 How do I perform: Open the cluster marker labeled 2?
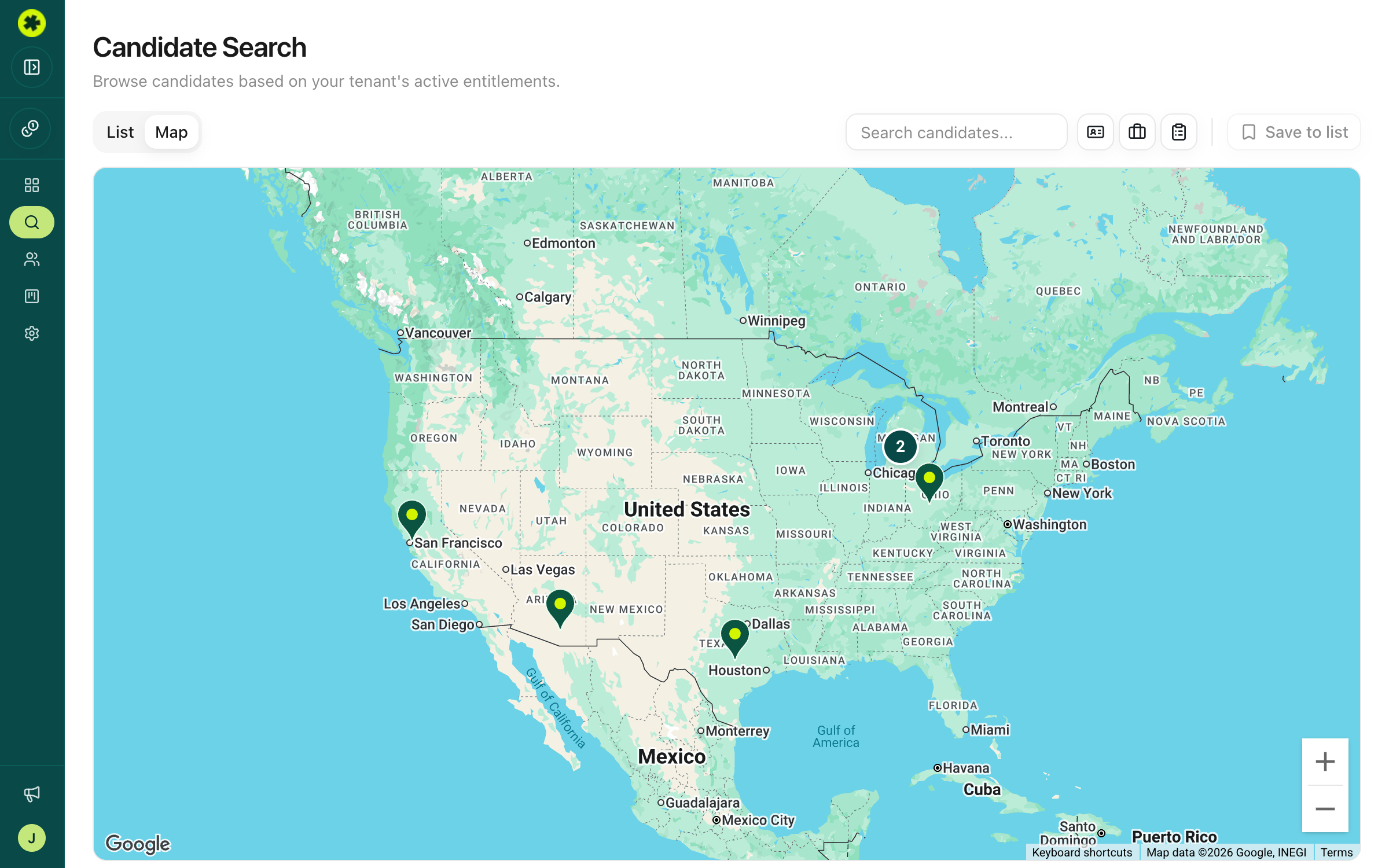[900, 446]
